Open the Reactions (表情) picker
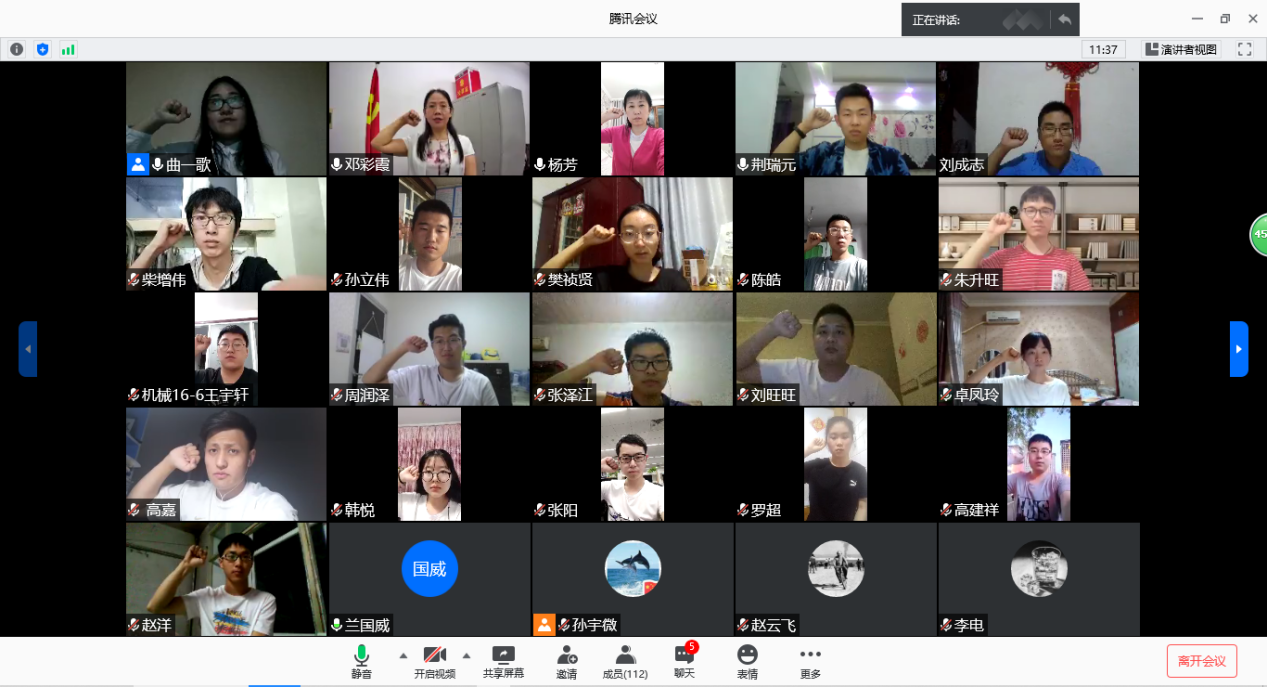The width and height of the screenshot is (1267, 687). pos(747,661)
